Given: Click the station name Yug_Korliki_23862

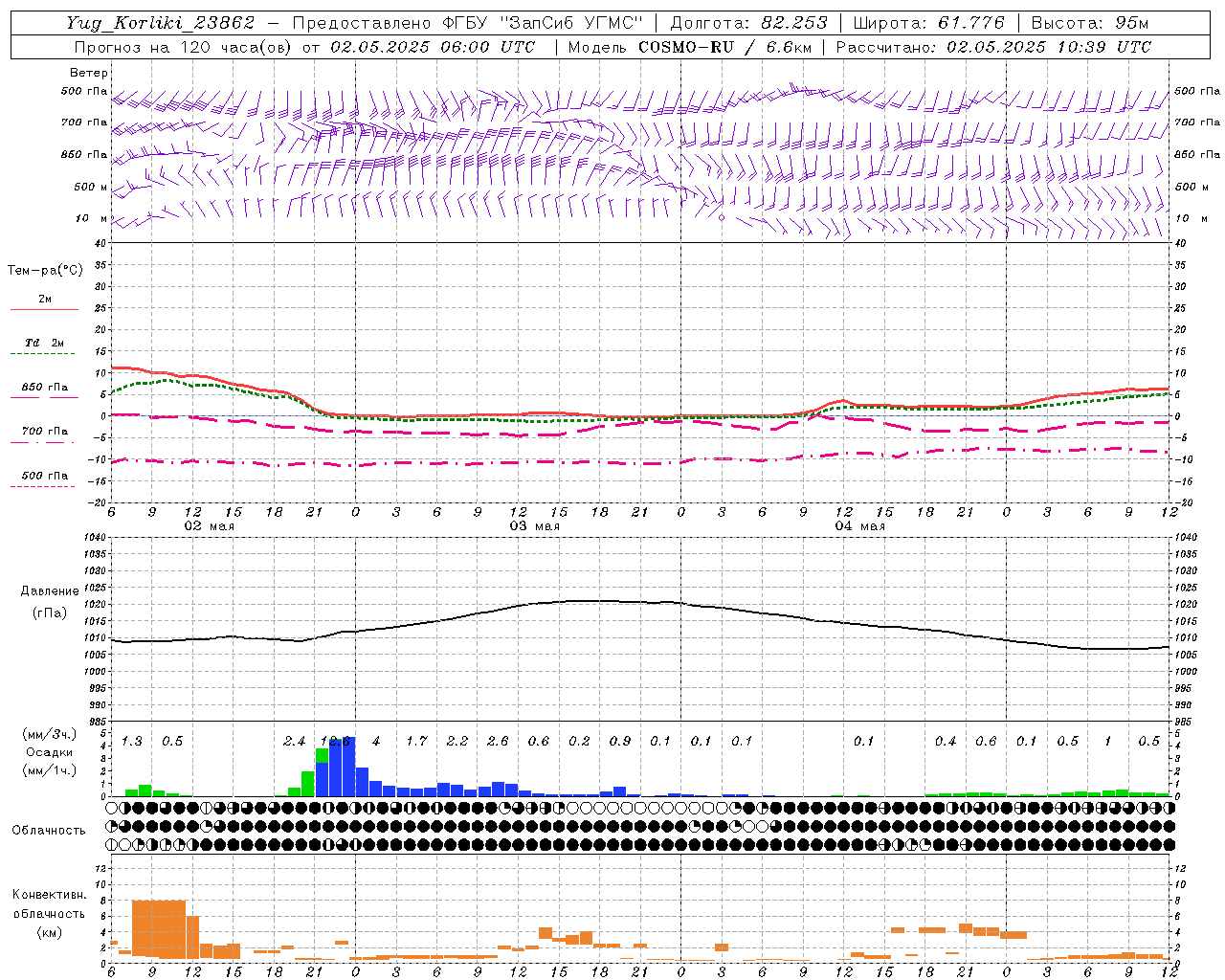Looking at the screenshot, I should [x=160, y=23].
